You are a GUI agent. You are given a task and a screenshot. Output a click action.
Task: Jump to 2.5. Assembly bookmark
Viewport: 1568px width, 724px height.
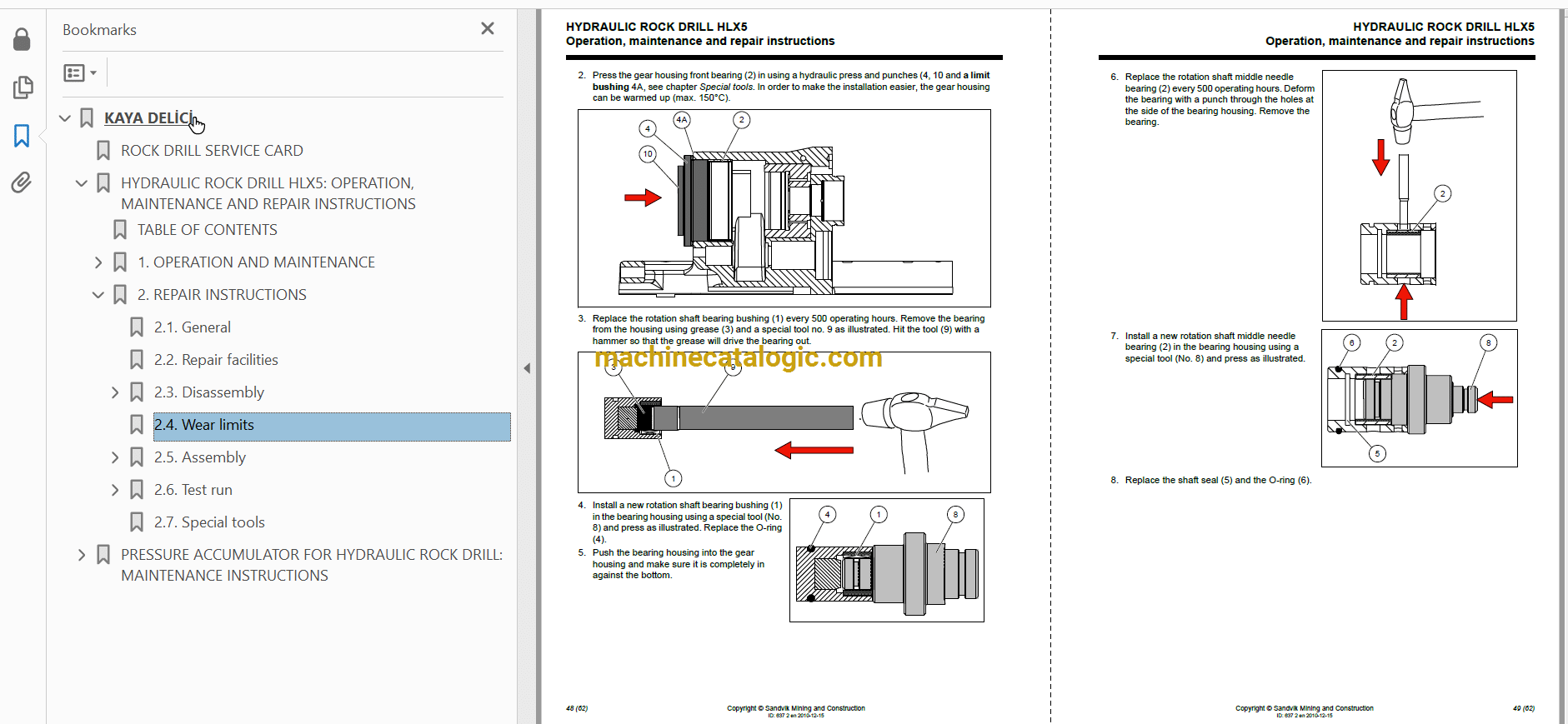click(200, 457)
